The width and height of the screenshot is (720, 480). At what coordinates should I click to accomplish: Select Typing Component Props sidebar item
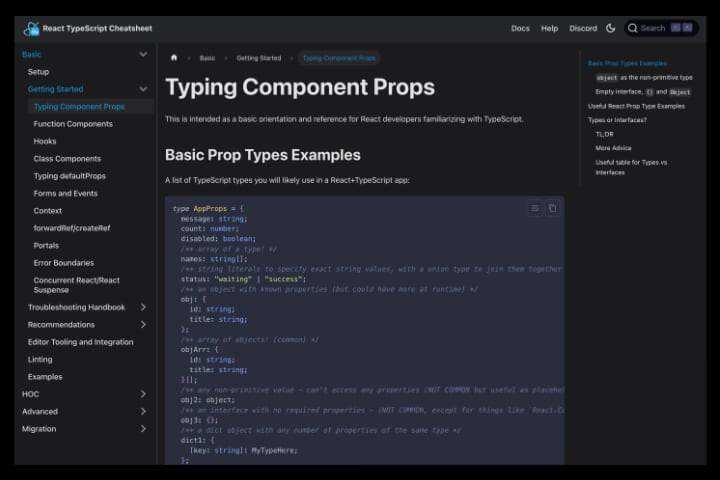coord(79,107)
